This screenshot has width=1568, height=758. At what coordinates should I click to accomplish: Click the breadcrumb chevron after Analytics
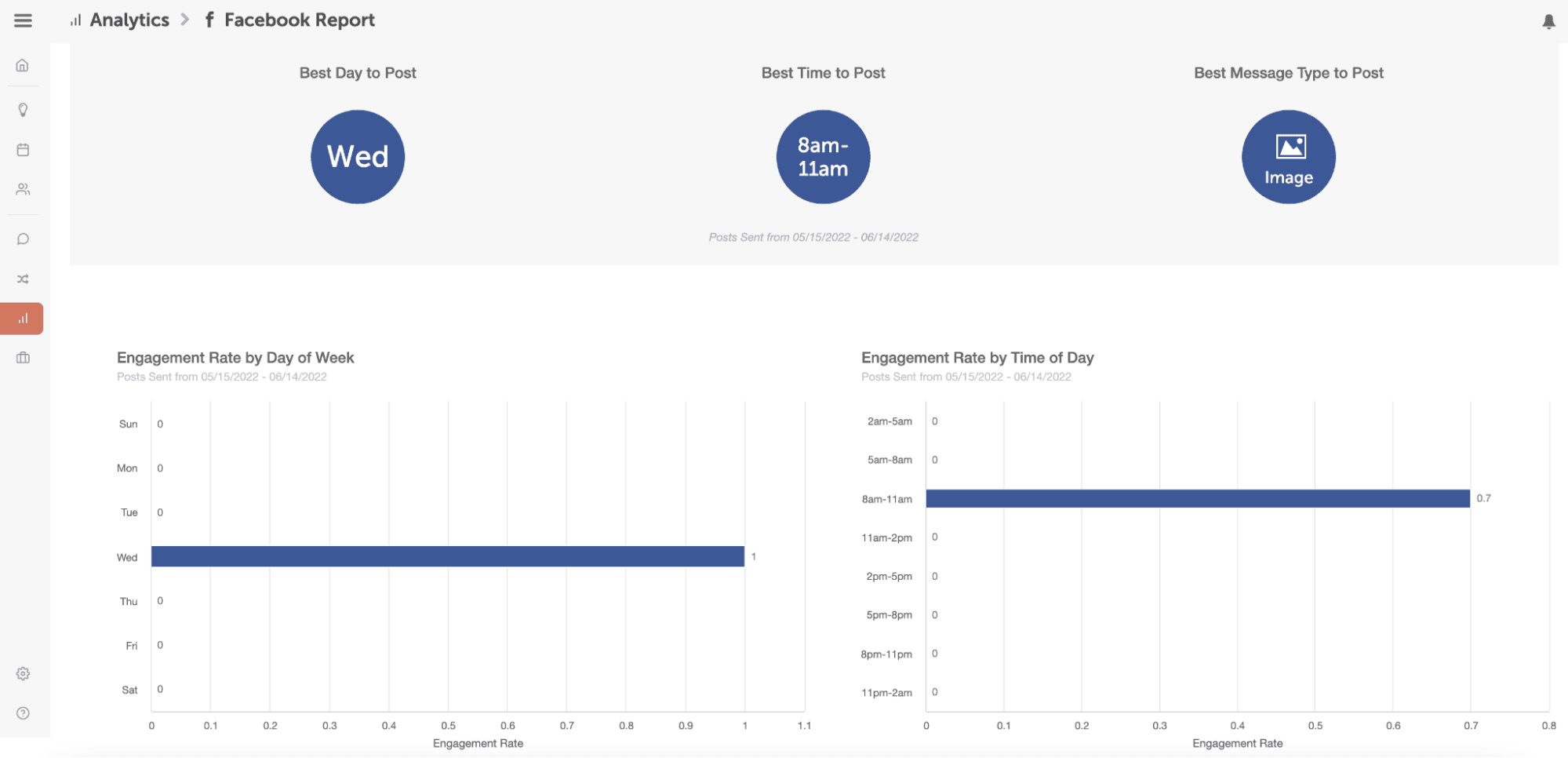[x=185, y=20]
